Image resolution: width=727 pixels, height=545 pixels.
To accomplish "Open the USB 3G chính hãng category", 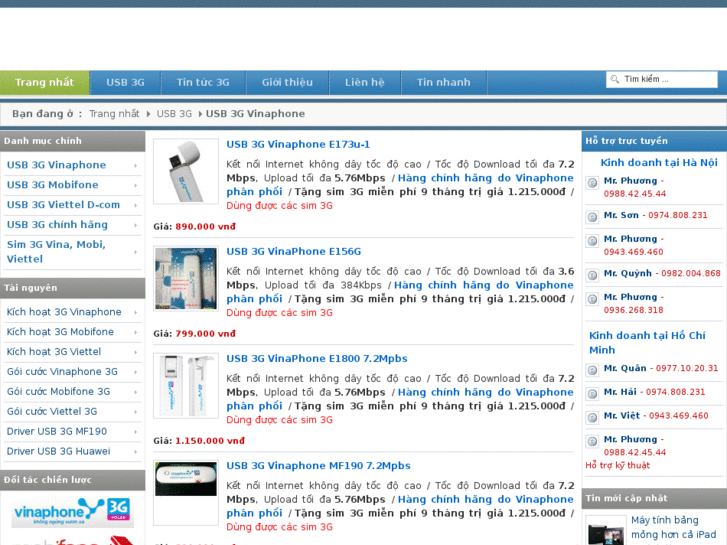I will (x=57, y=225).
